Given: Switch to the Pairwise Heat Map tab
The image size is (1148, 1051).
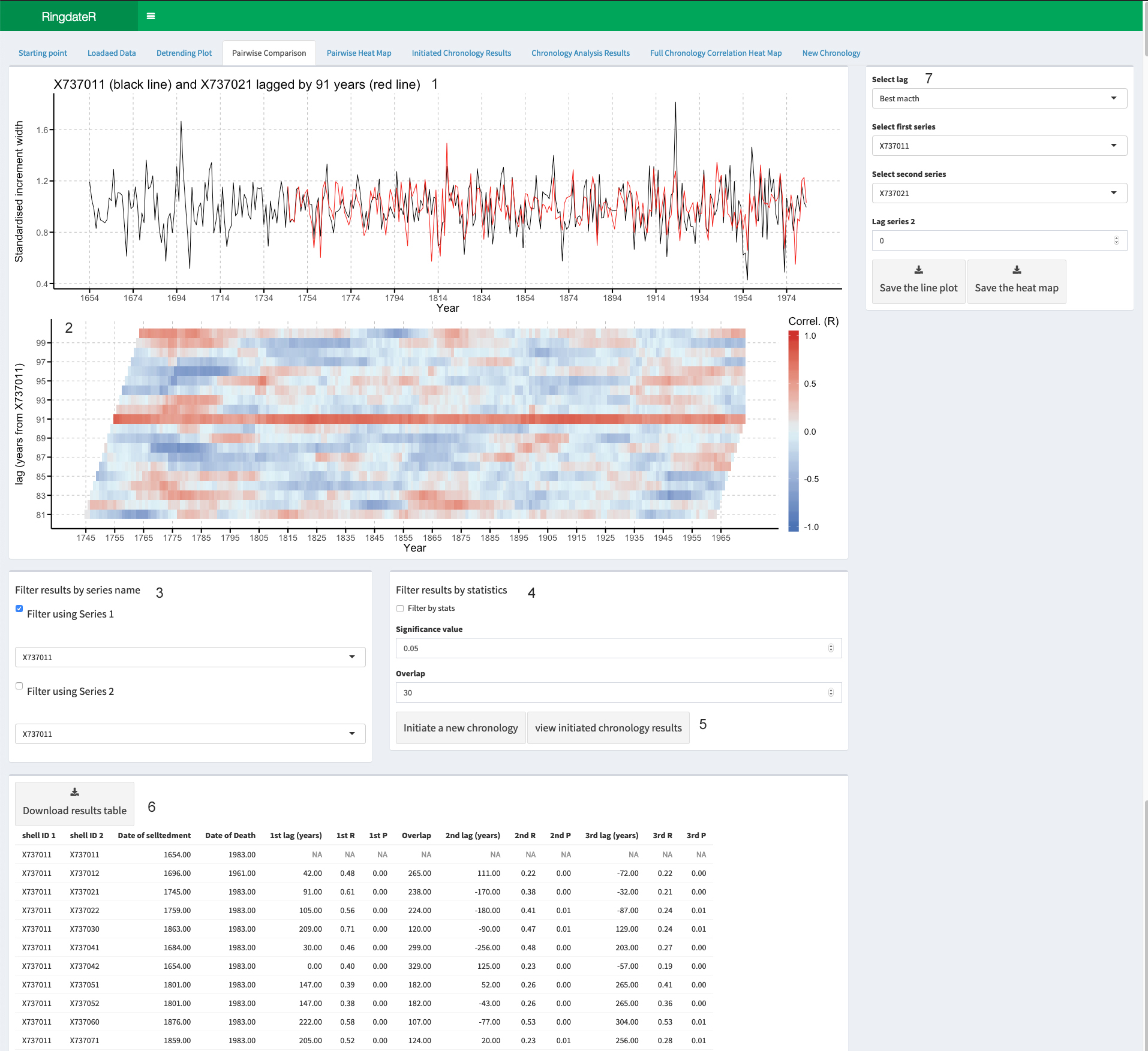Looking at the screenshot, I should click(x=359, y=53).
